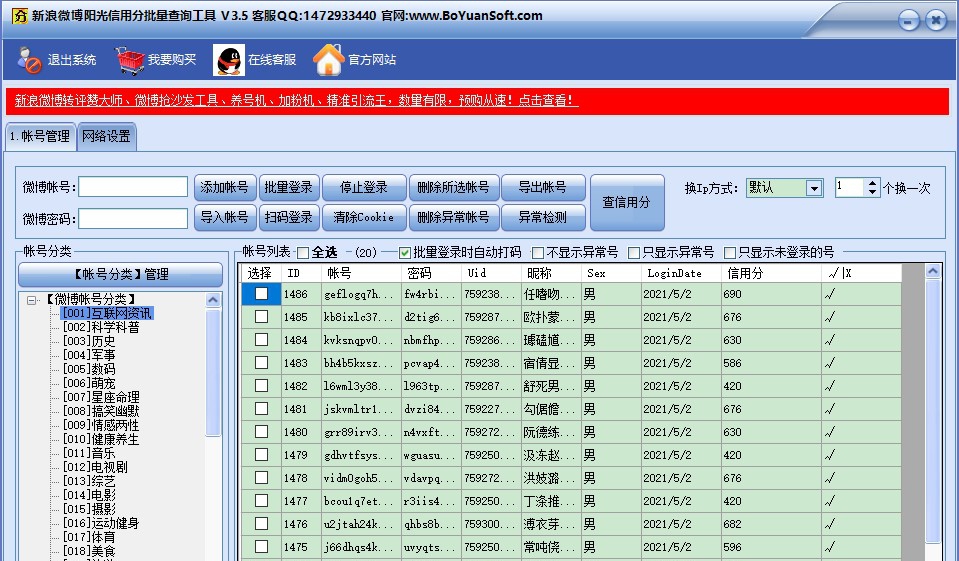Select category [005]数码
Screen dimensions: 959x561
[x=89, y=369]
